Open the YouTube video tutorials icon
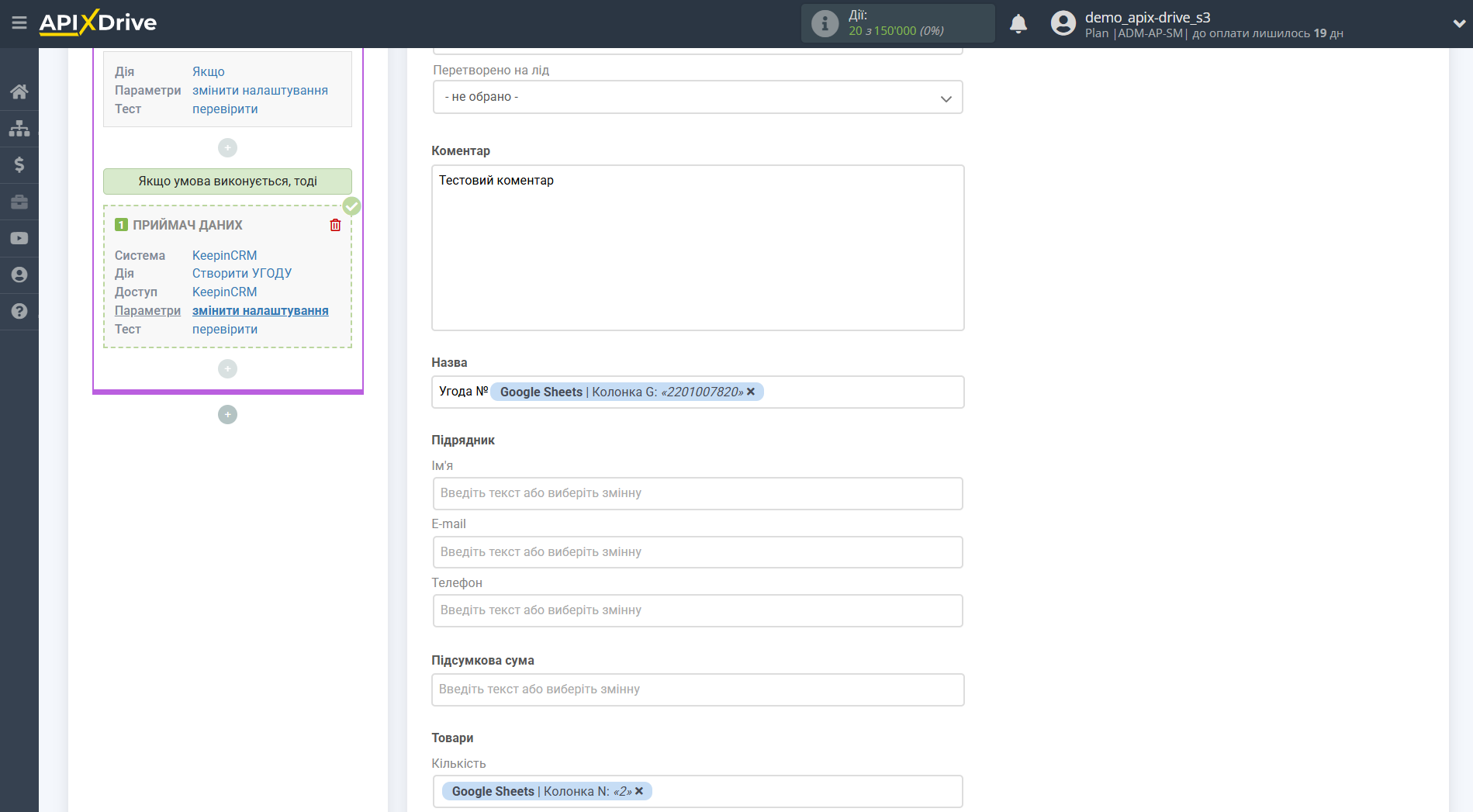 (x=19, y=238)
